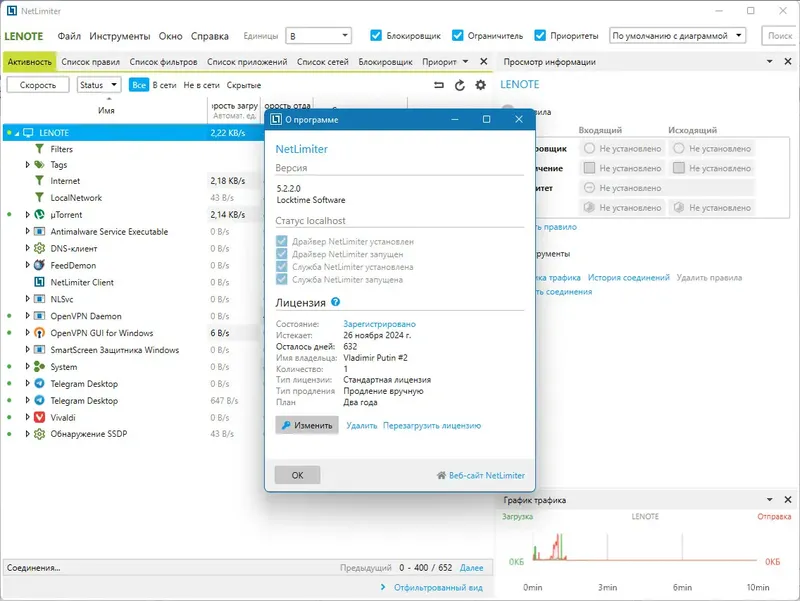Click the refresh icon in activity toolbar
The image size is (800, 601).
pyautogui.click(x=460, y=85)
